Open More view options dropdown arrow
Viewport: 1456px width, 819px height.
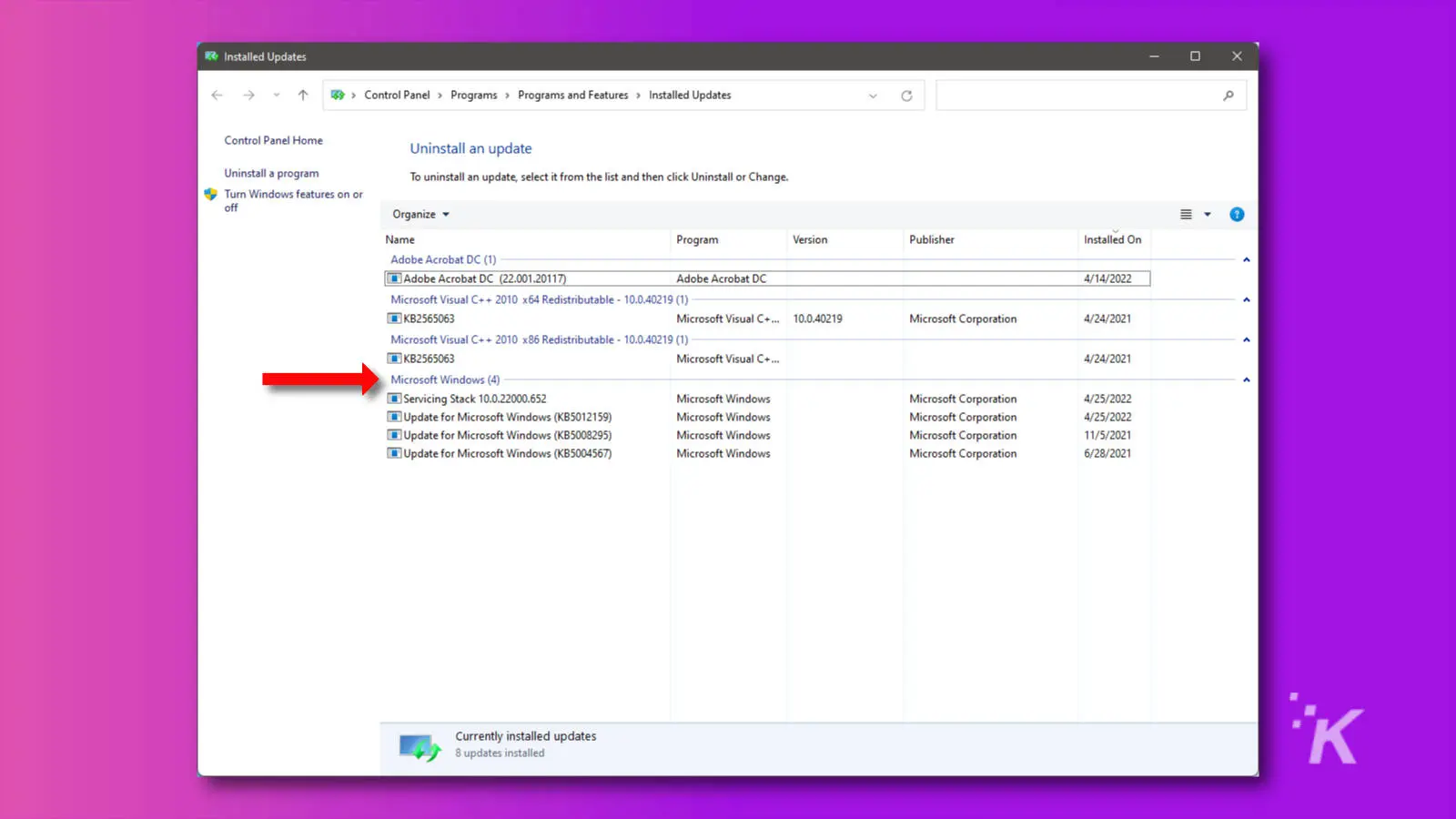[1208, 215]
